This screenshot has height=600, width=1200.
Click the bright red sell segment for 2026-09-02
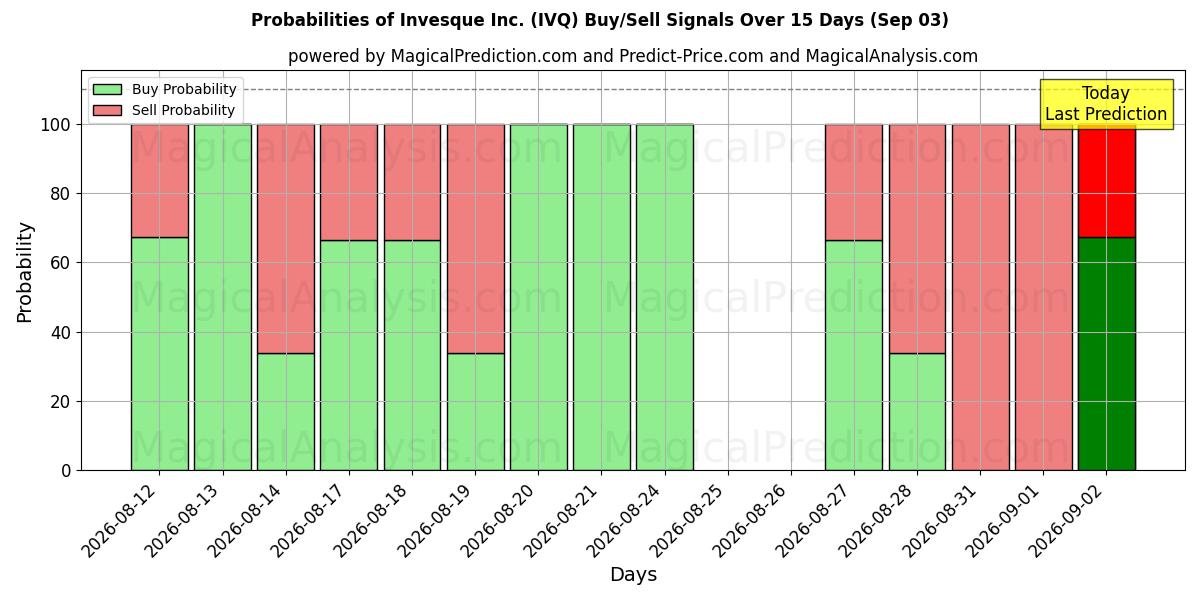(1107, 181)
